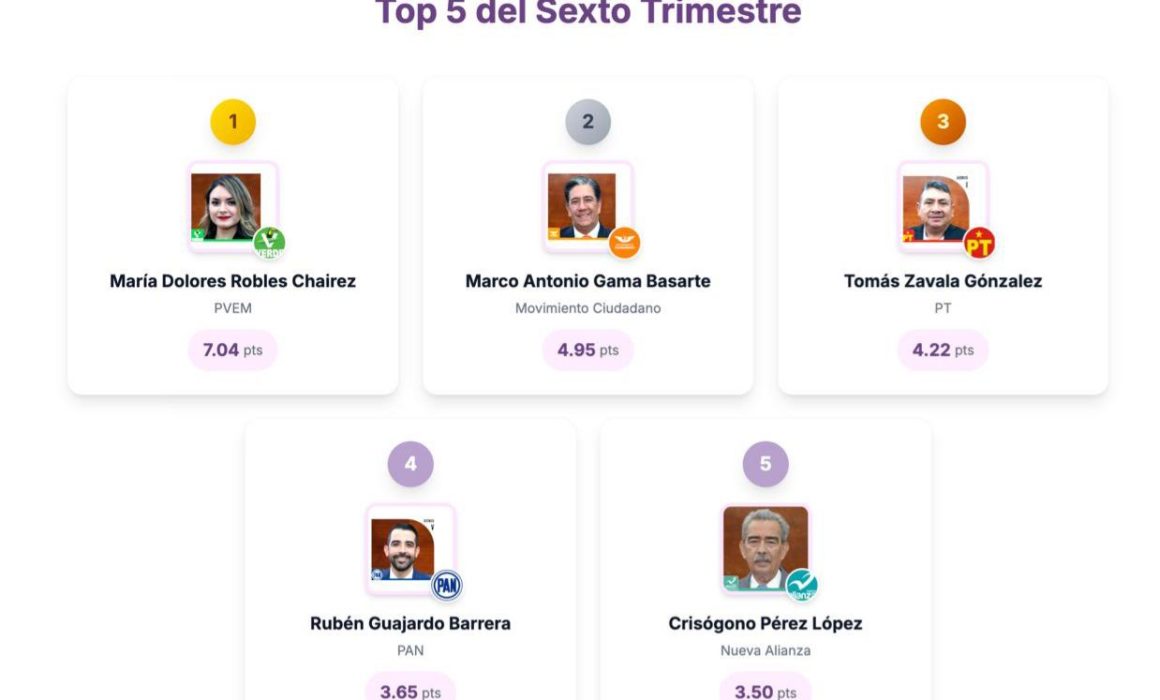Click the red PT party logo badge

coord(979,243)
